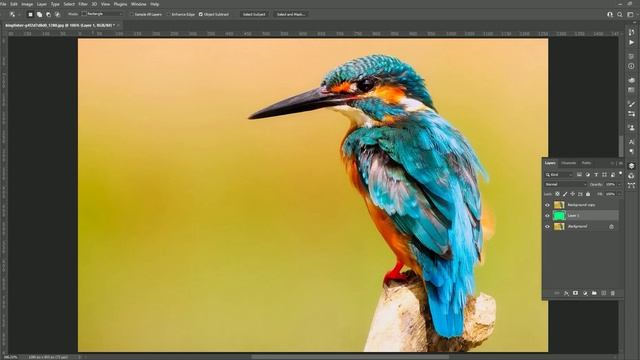Image resolution: width=640 pixels, height=360 pixels.
Task: Open the Layer menu
Action: (x=42, y=4)
